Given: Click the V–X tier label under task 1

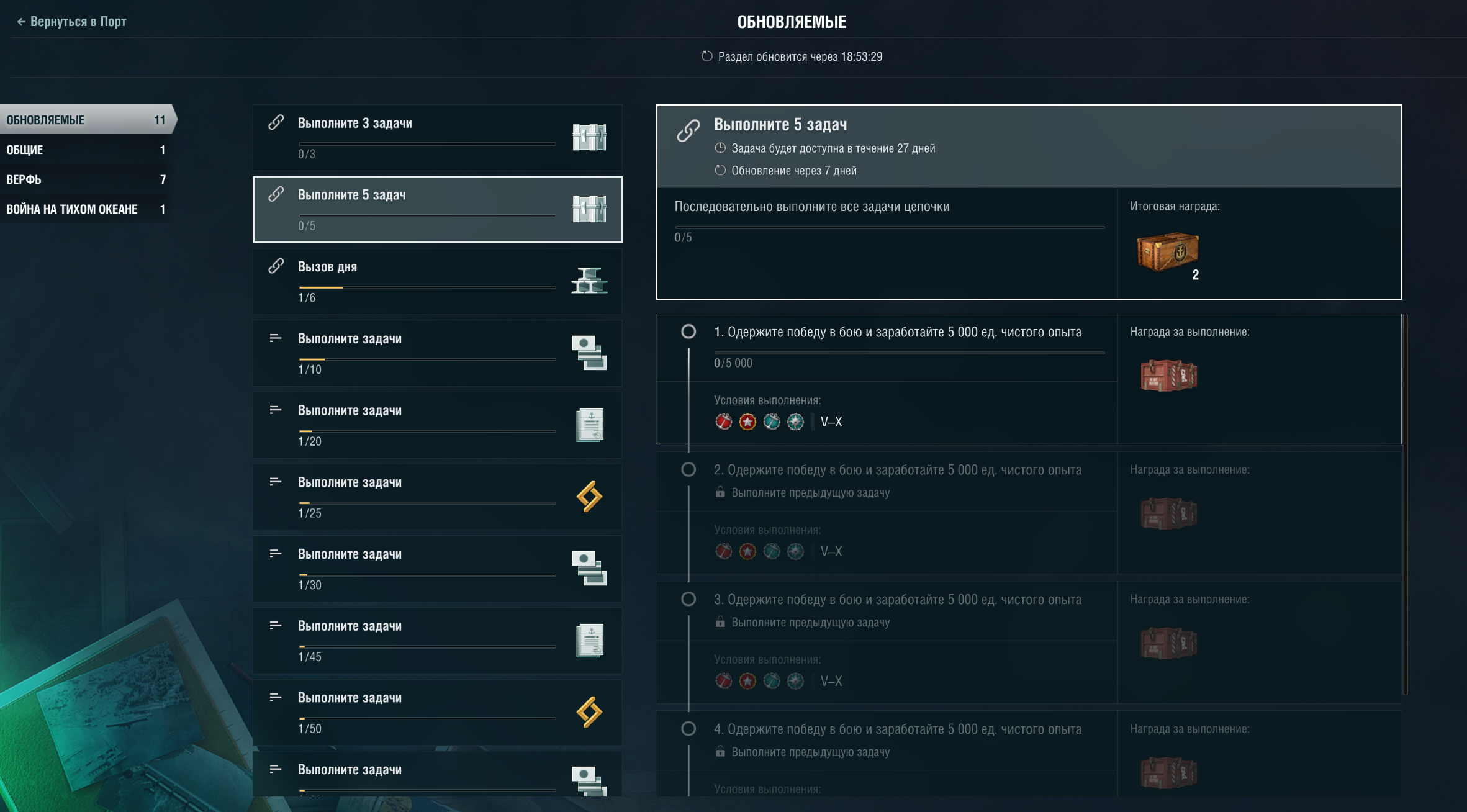Looking at the screenshot, I should coord(831,422).
